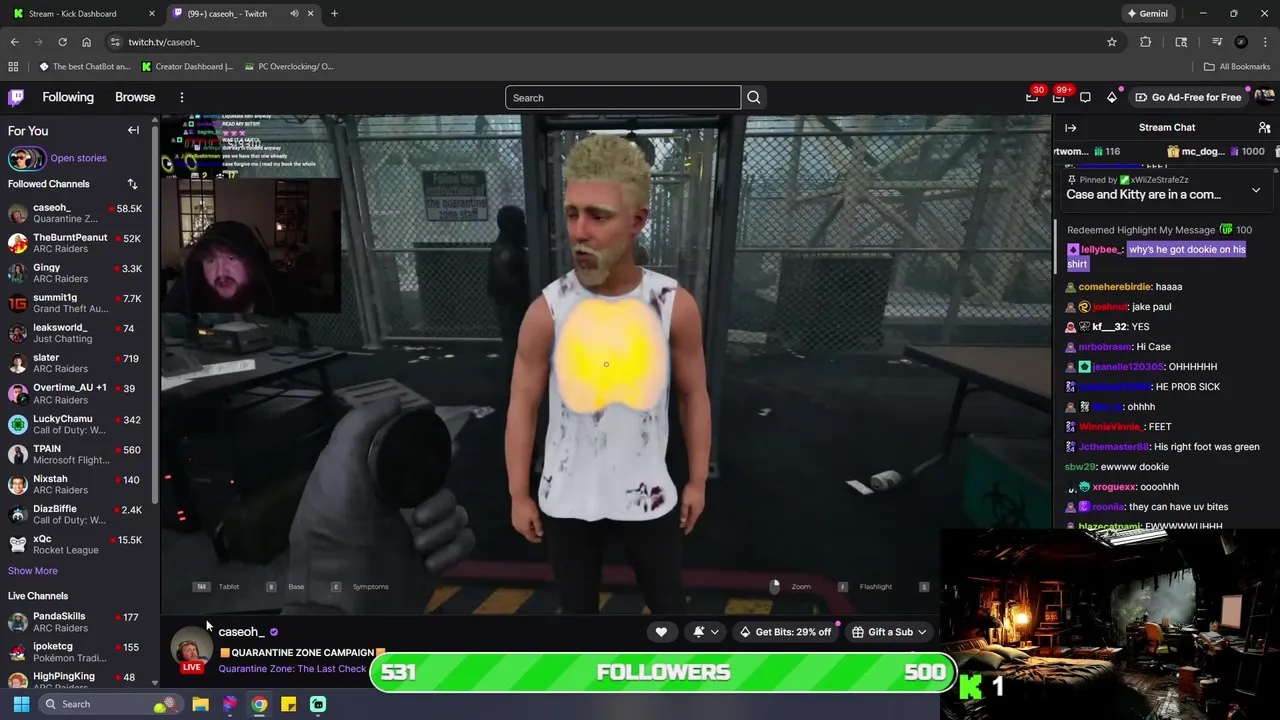
Task: Open the notifications inbox with 99+ badge
Action: tap(1059, 97)
